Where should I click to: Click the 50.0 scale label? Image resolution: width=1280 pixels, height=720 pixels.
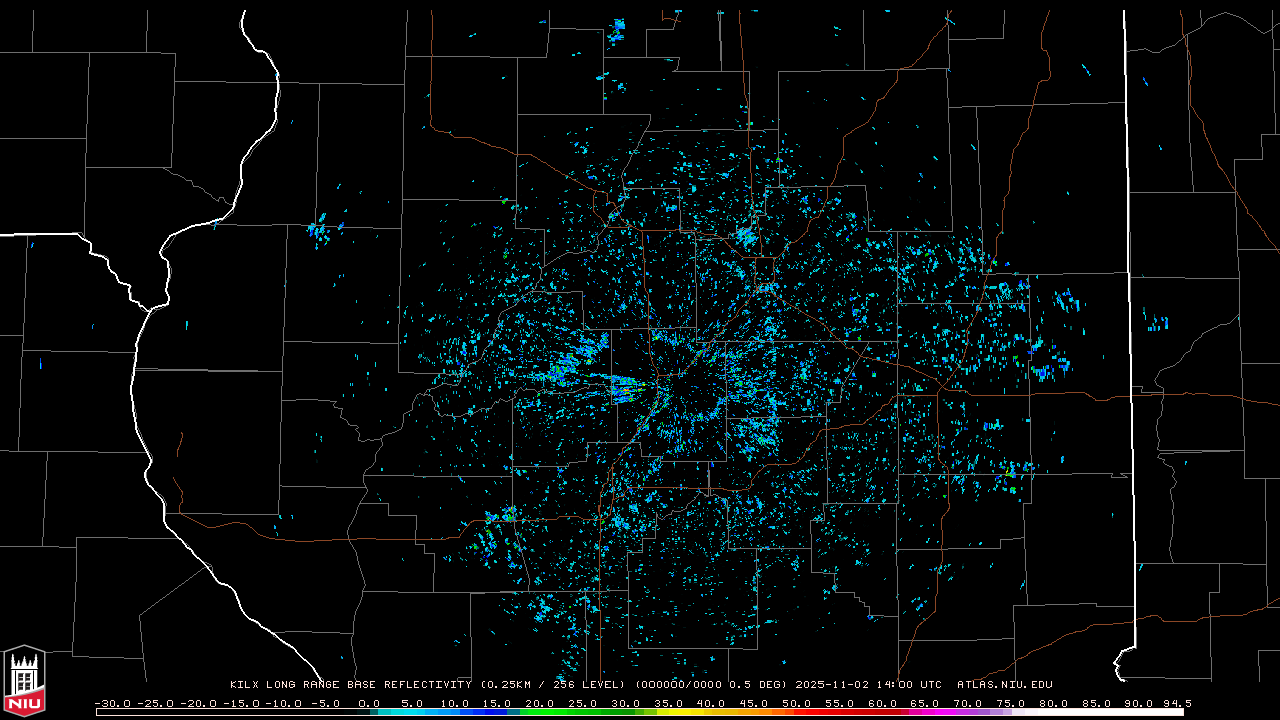tap(797, 703)
